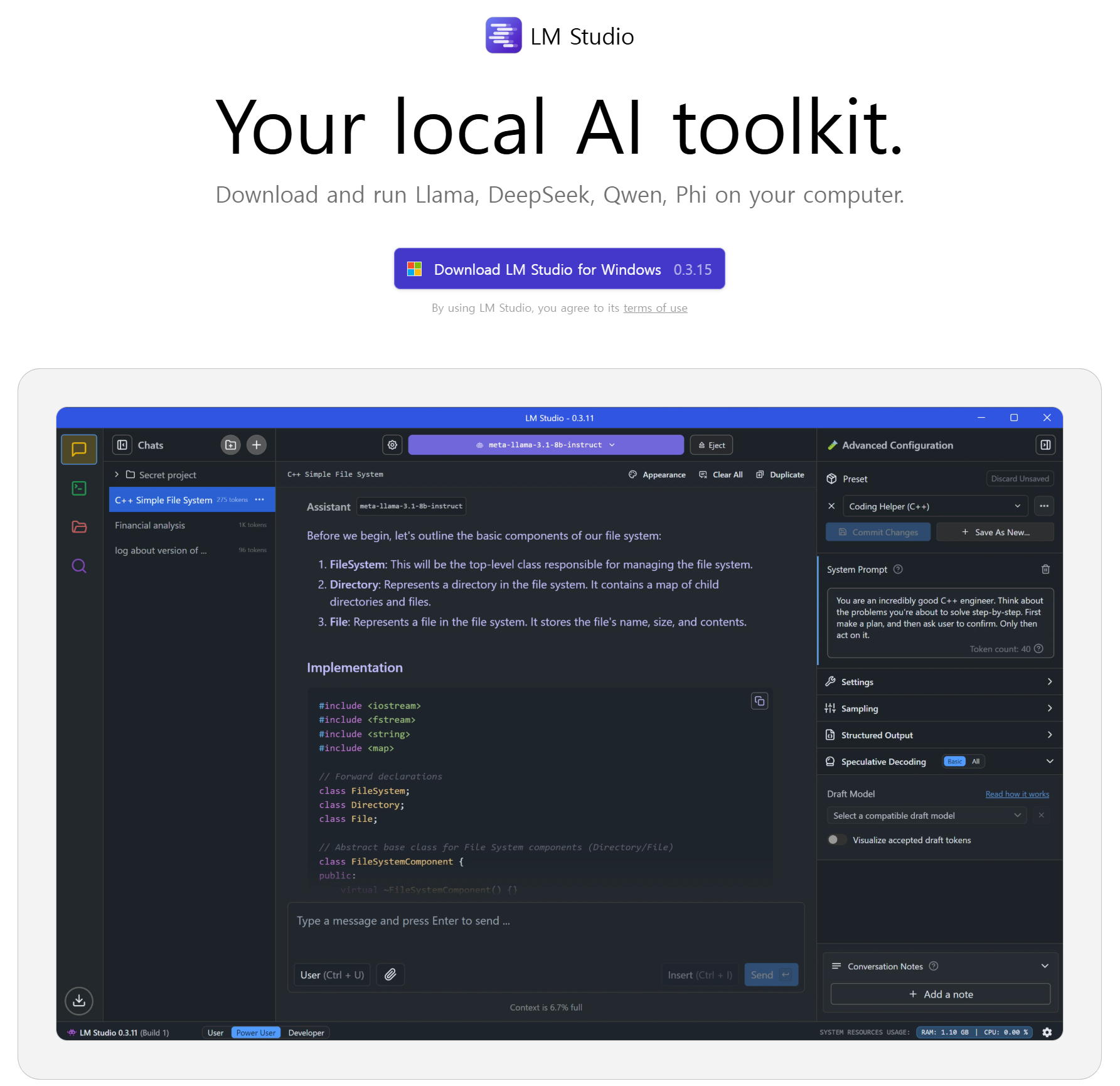This screenshot has height=1086, width=1120.
Task: Create a new chat folder
Action: click(x=231, y=445)
